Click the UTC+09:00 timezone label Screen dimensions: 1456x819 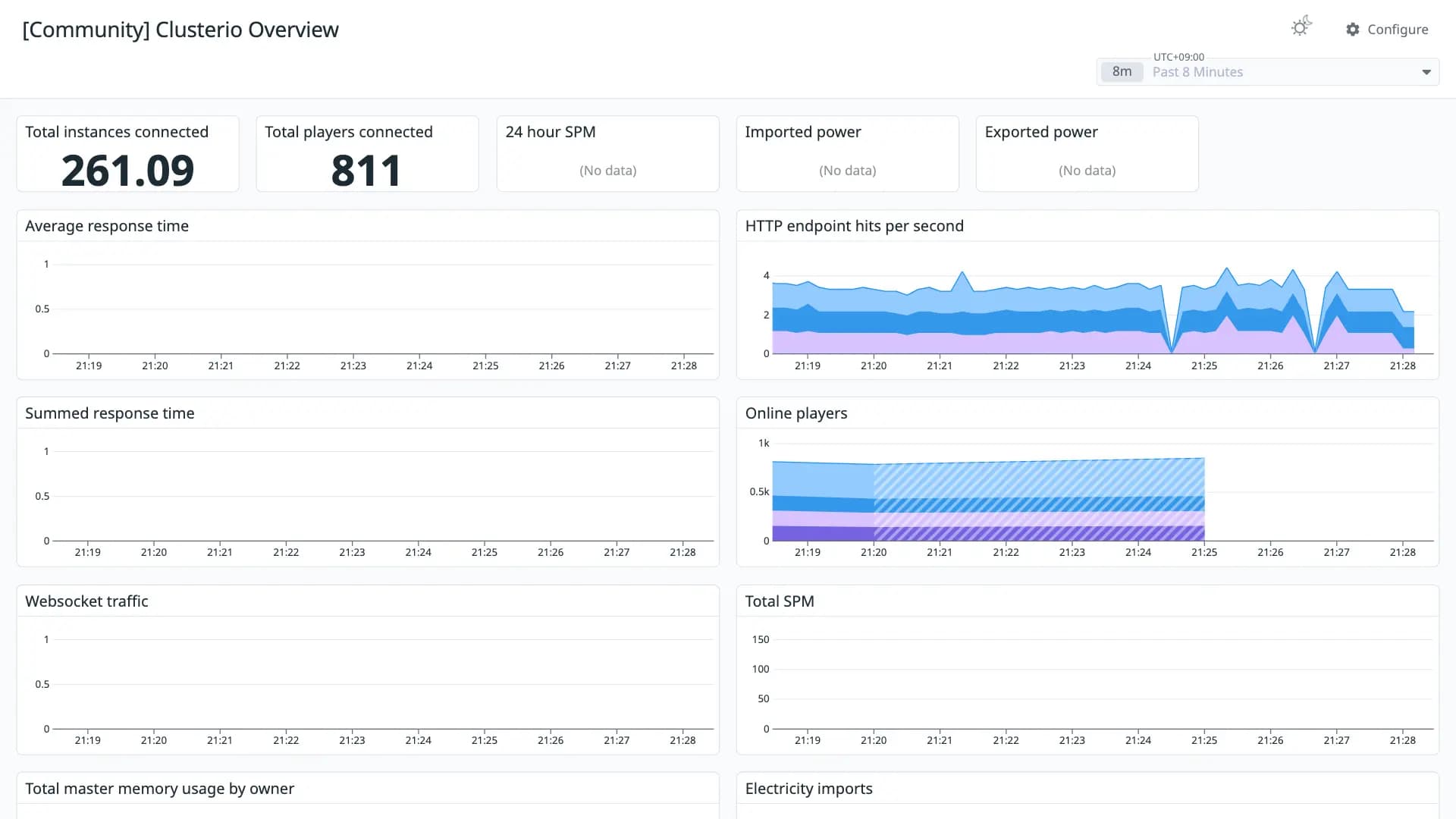click(1178, 57)
